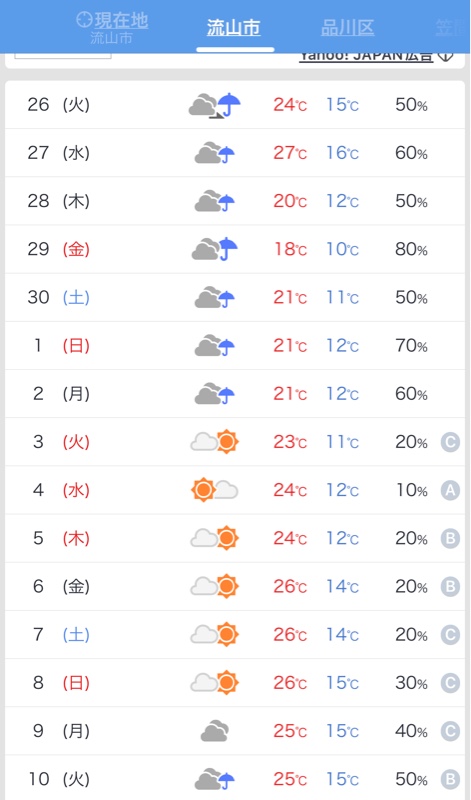471x800 pixels.
Task: Click the reliability B badge for day 5
Action: 450,538
